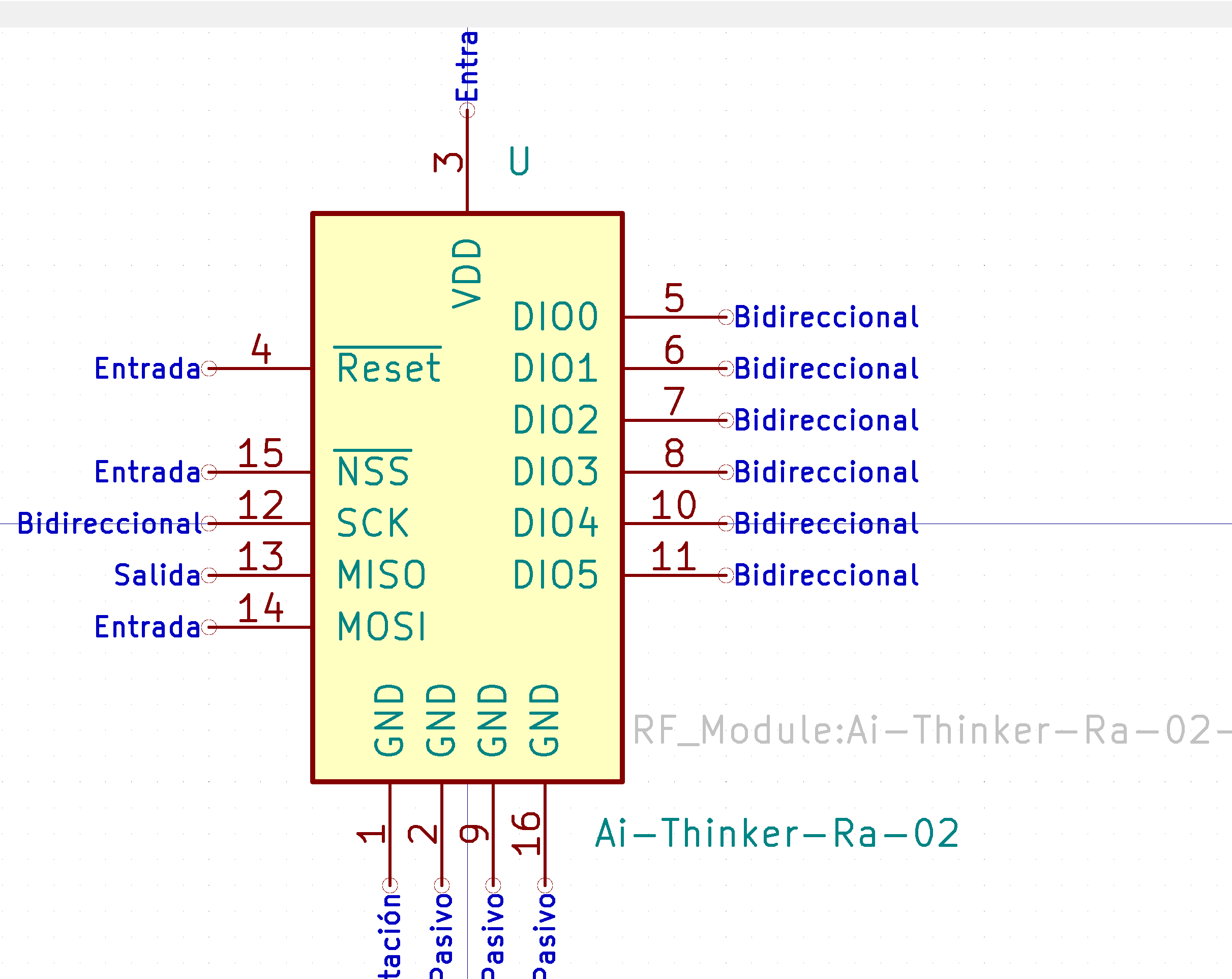Click the Bidireccional label on DIO3 pin
The width and height of the screenshot is (1232, 979).
tap(826, 472)
